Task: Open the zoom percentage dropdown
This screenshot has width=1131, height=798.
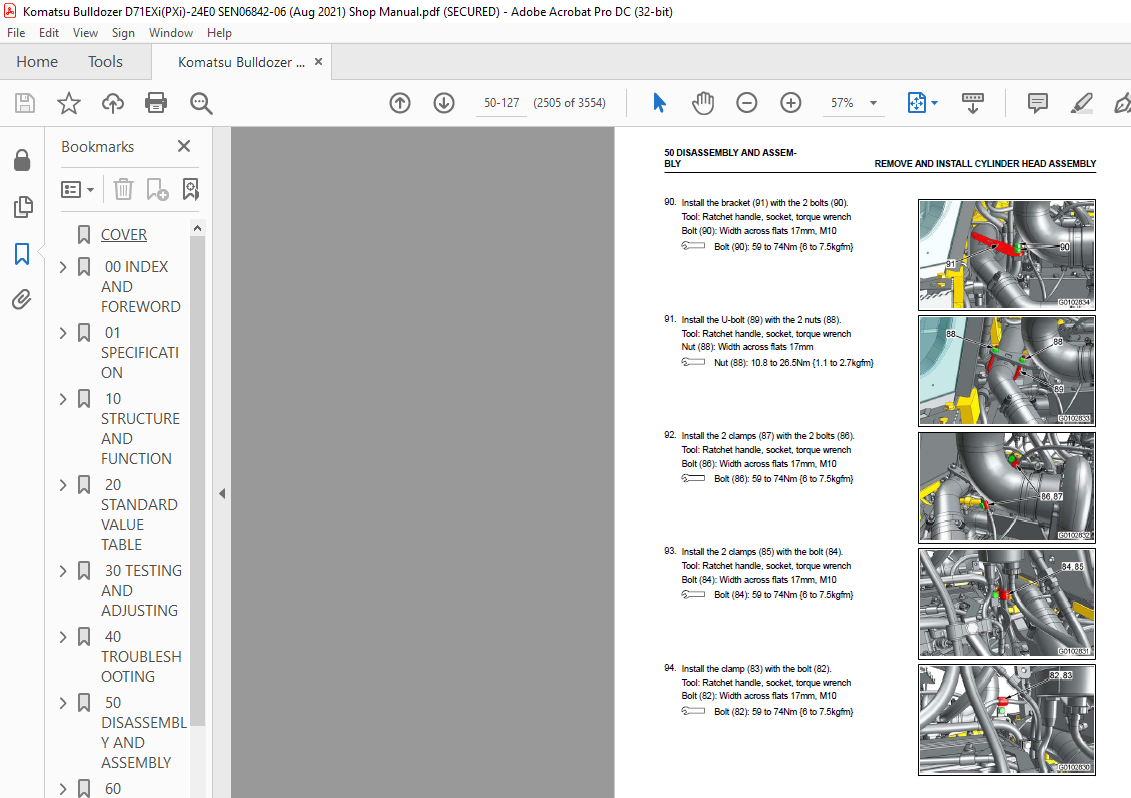Action: click(x=873, y=103)
